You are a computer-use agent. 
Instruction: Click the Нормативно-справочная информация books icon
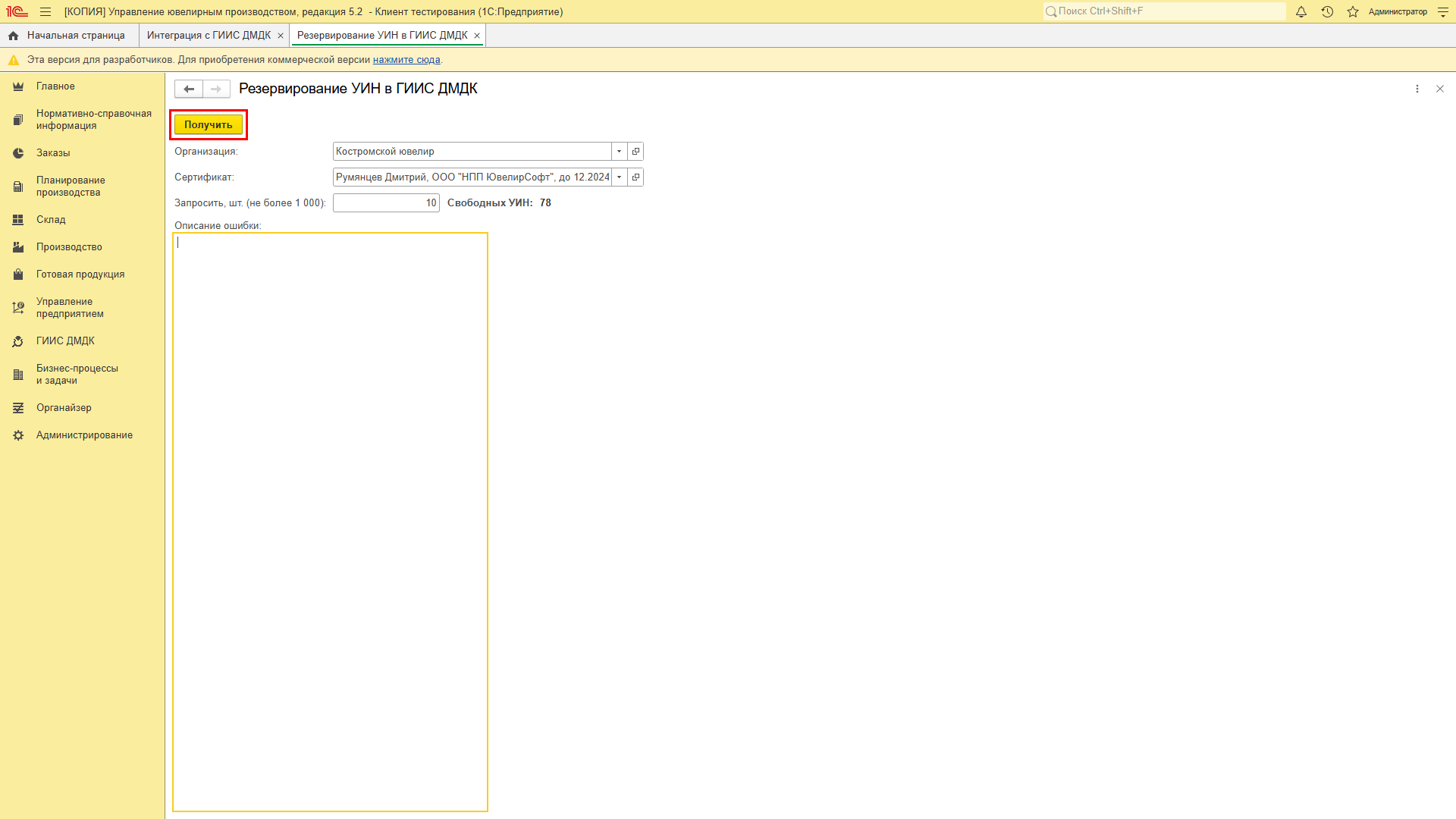[x=18, y=120]
